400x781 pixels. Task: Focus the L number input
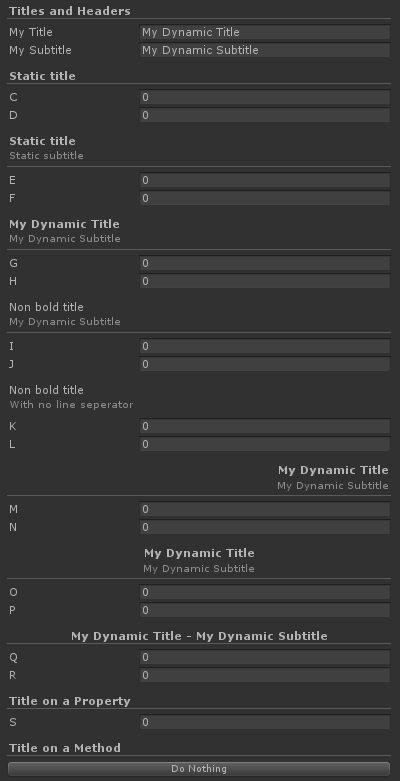[x=265, y=444]
